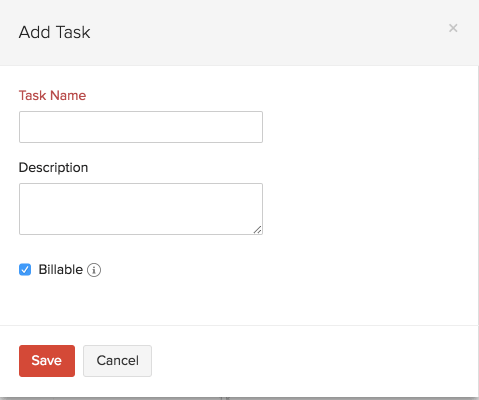The width and height of the screenshot is (479, 400).
Task: Focus the Description text area
Action: [x=141, y=209]
